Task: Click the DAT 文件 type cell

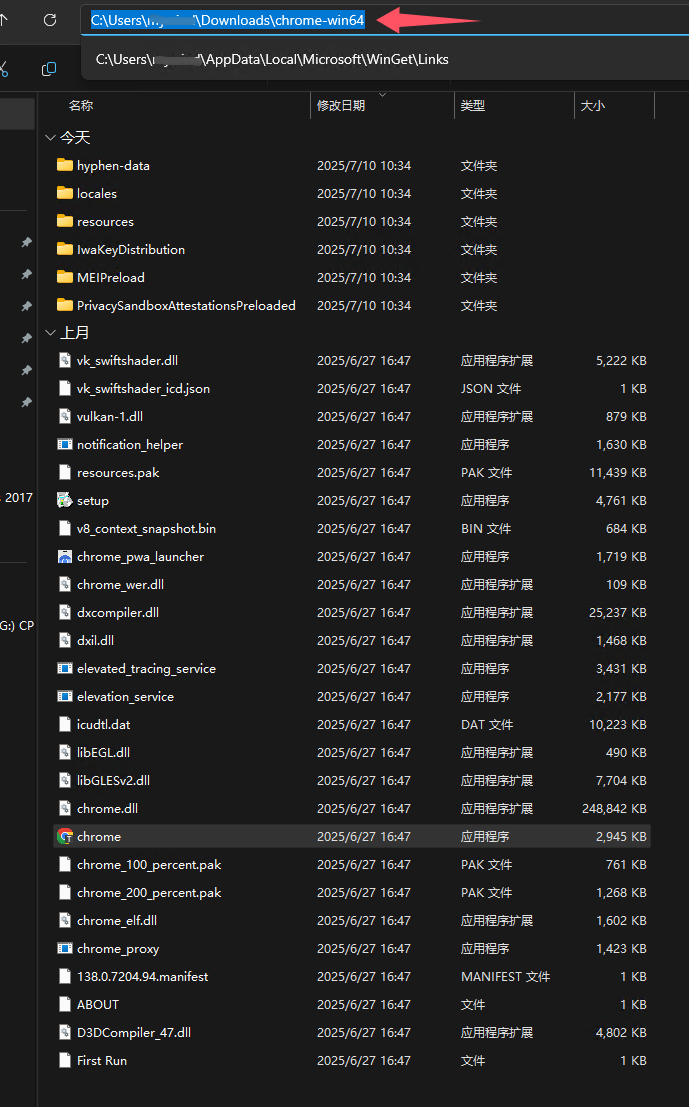Action: 486,725
